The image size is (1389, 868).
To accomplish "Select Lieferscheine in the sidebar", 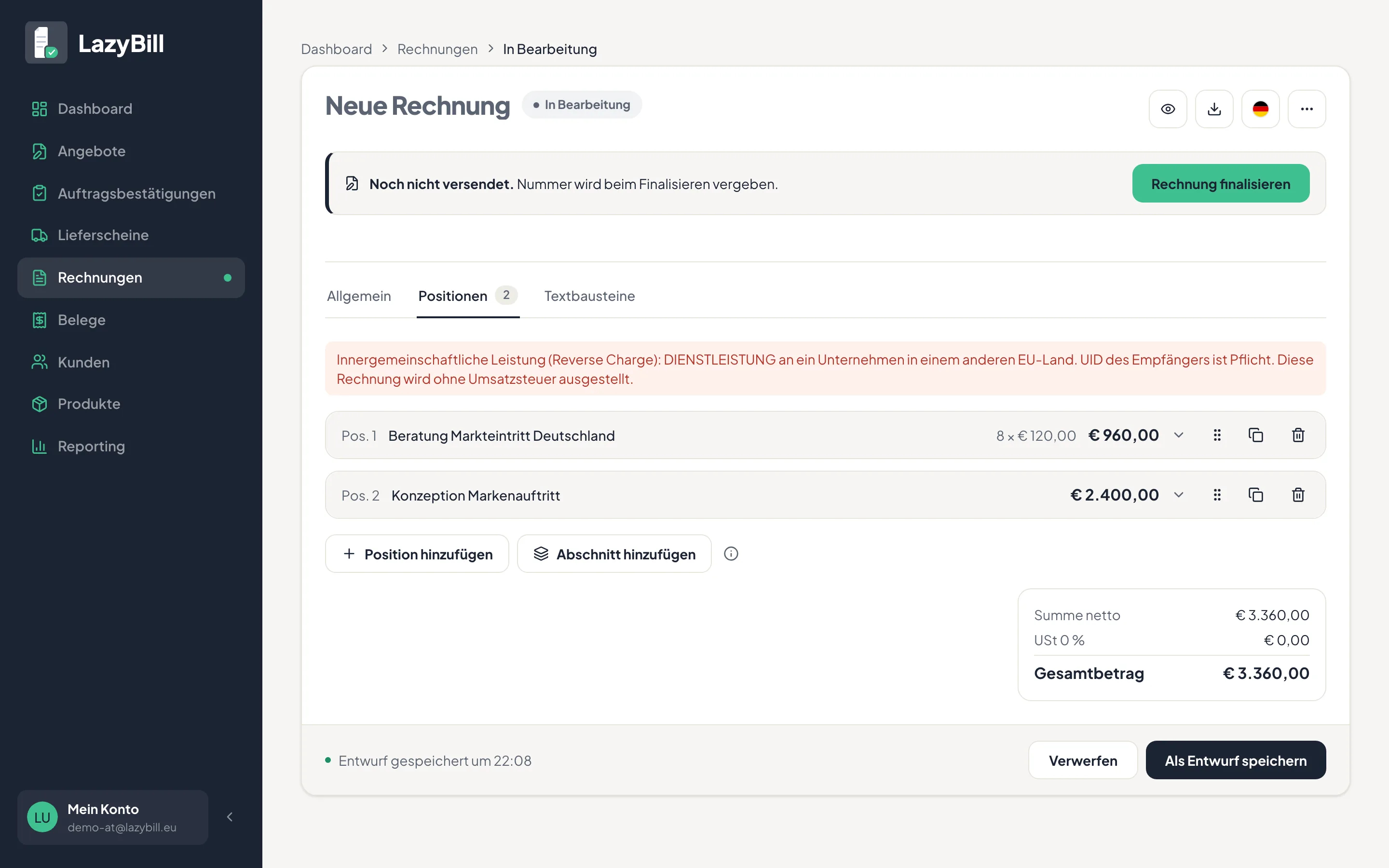I will click(131, 235).
